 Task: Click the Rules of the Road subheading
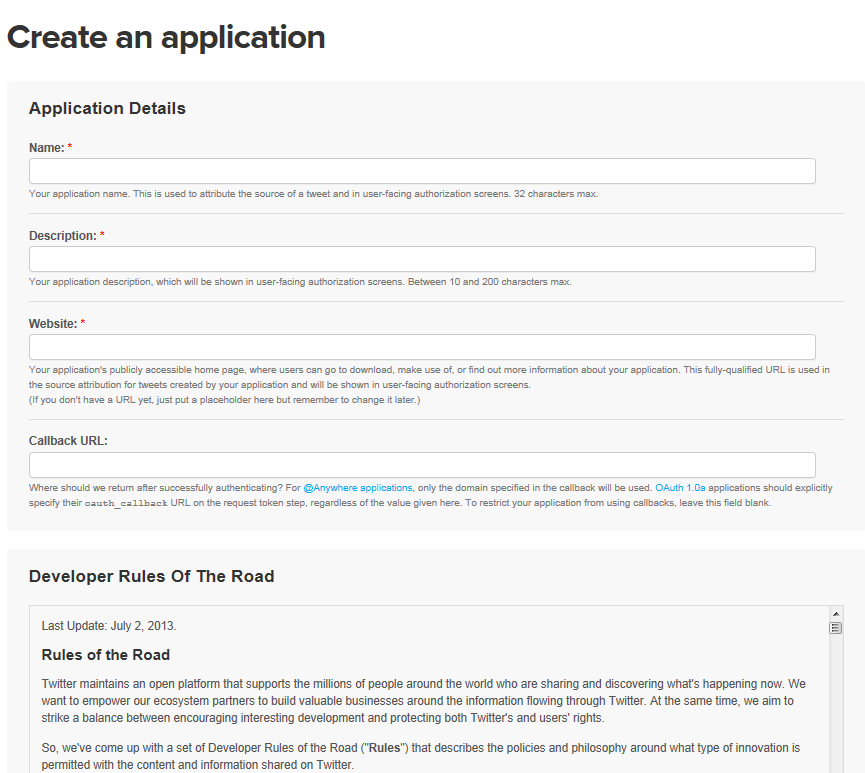tap(105, 655)
